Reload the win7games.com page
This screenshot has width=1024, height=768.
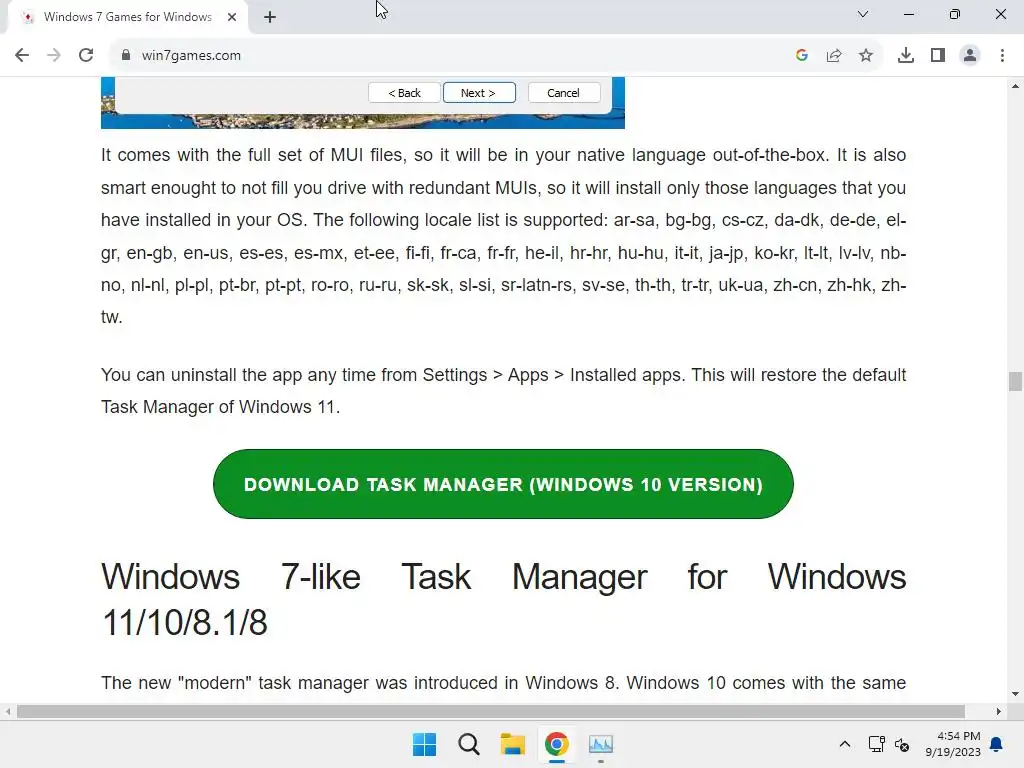tap(86, 56)
